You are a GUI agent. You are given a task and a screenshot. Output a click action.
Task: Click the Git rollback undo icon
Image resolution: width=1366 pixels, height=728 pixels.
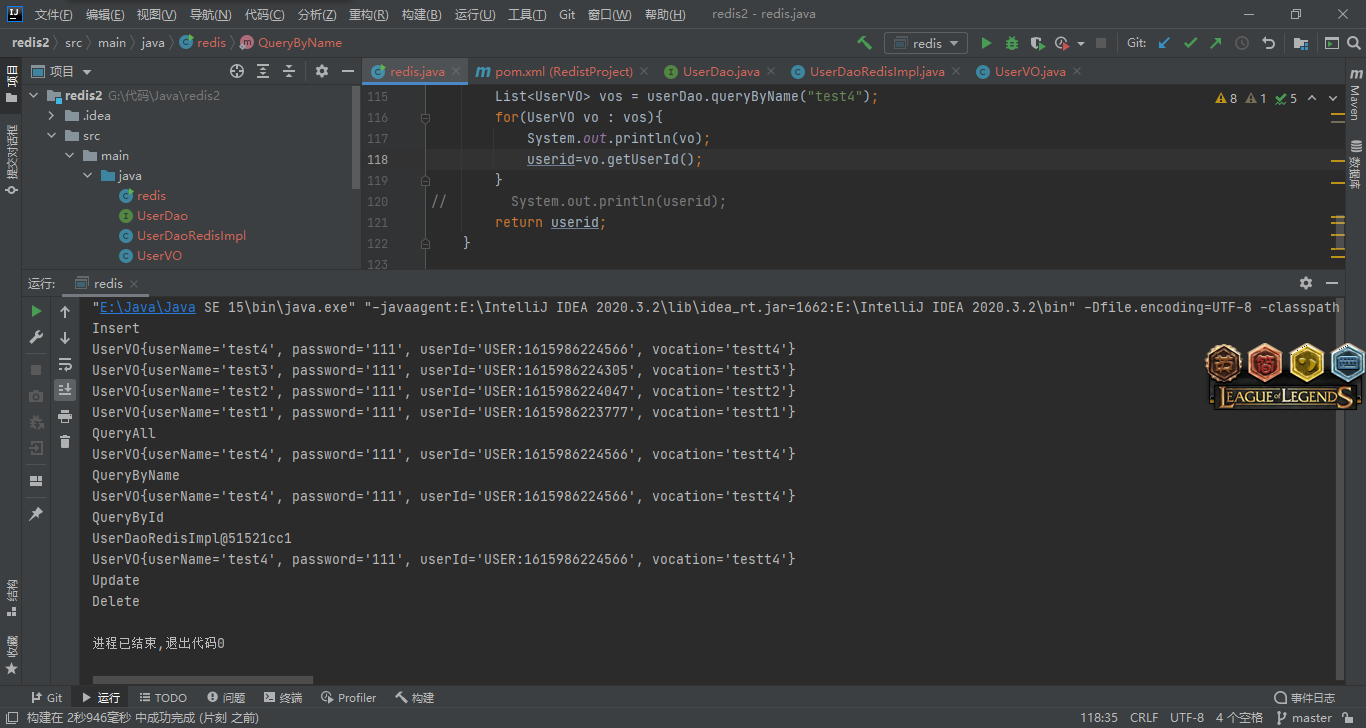click(1269, 43)
